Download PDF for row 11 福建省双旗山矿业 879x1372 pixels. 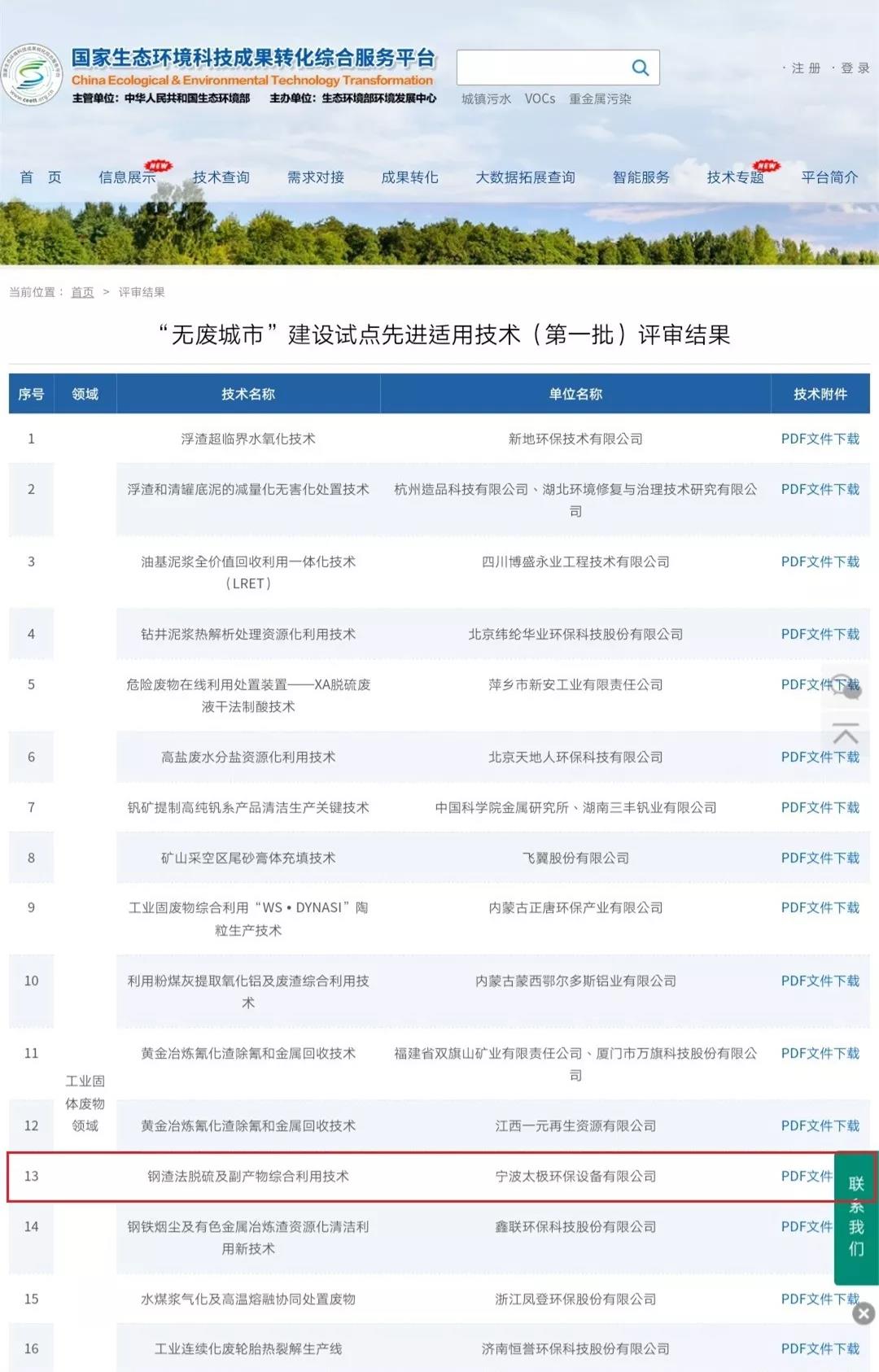pos(820,1053)
